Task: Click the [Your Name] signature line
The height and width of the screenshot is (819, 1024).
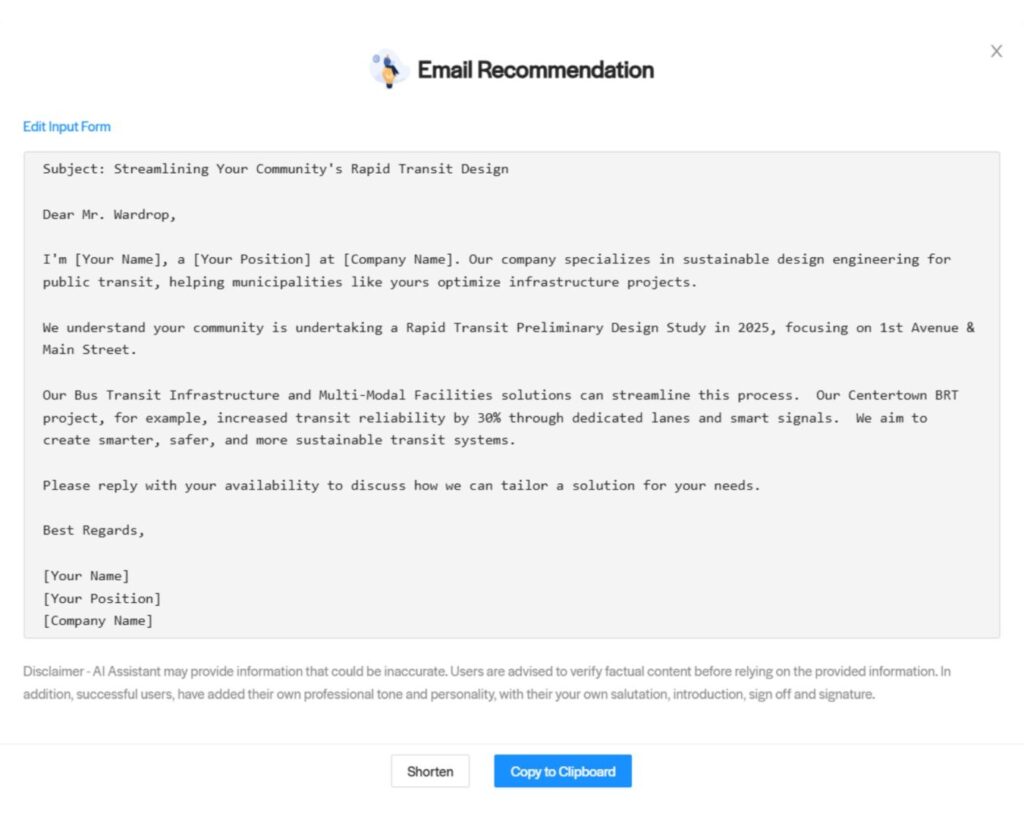Action: pos(86,576)
